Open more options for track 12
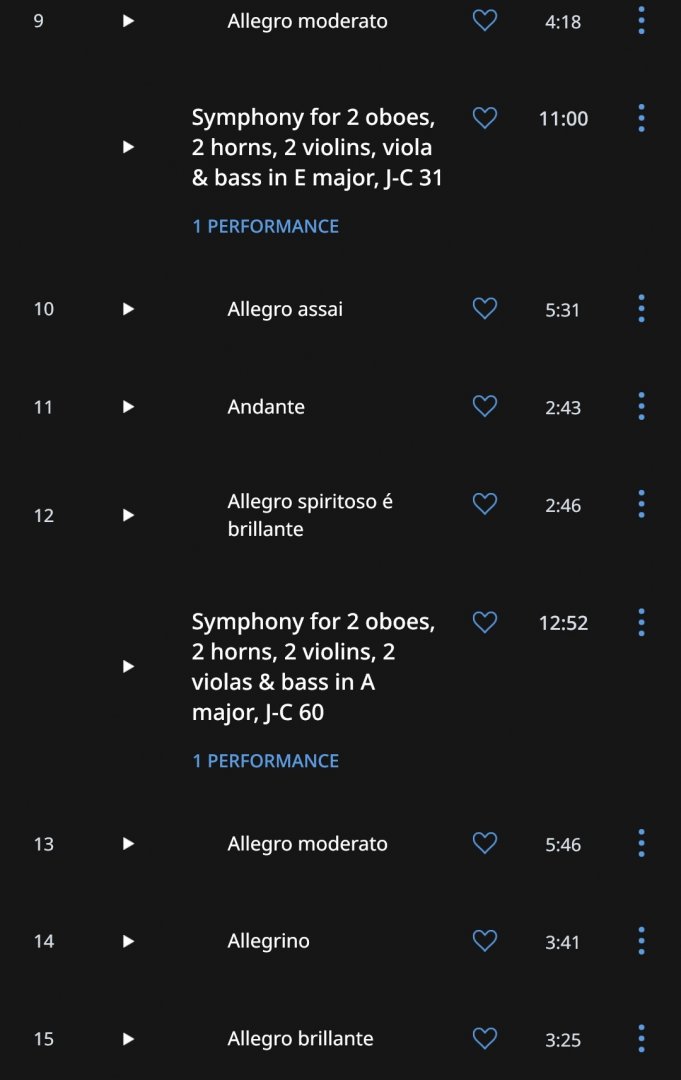Image resolution: width=681 pixels, height=1080 pixels. [641, 504]
